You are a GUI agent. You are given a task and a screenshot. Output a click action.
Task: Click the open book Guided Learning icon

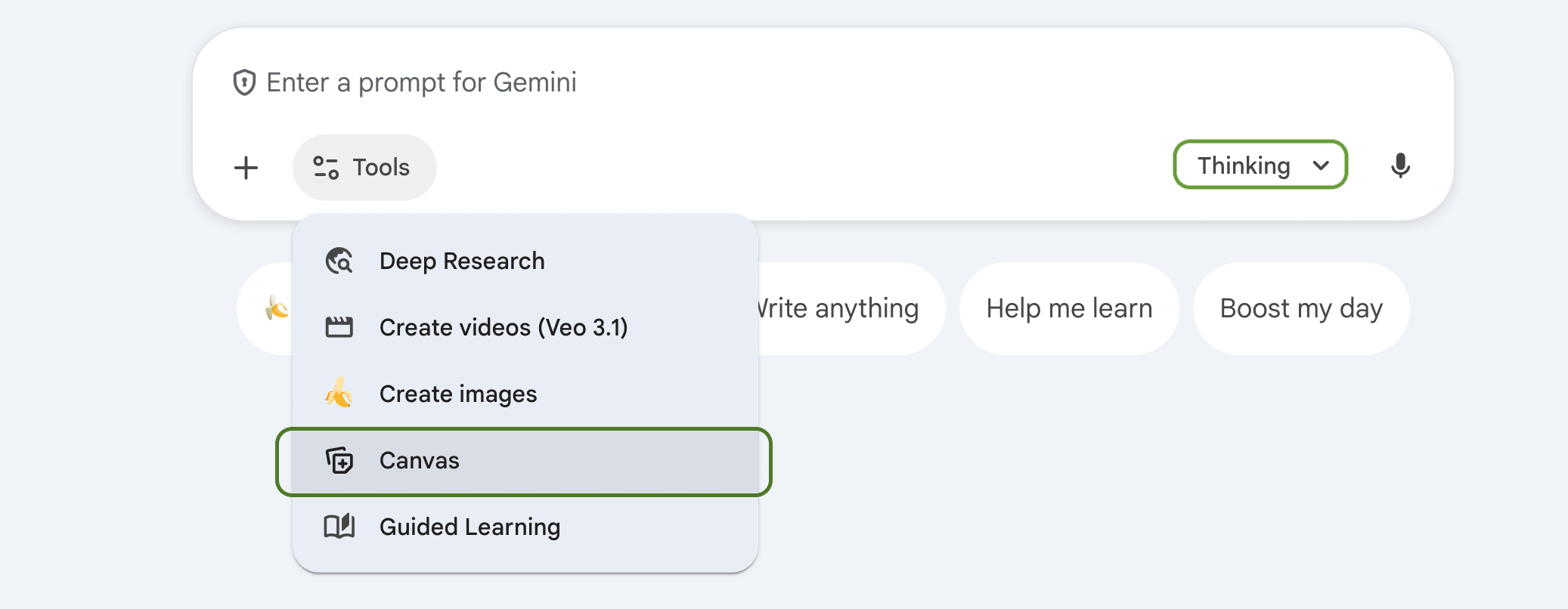click(339, 527)
